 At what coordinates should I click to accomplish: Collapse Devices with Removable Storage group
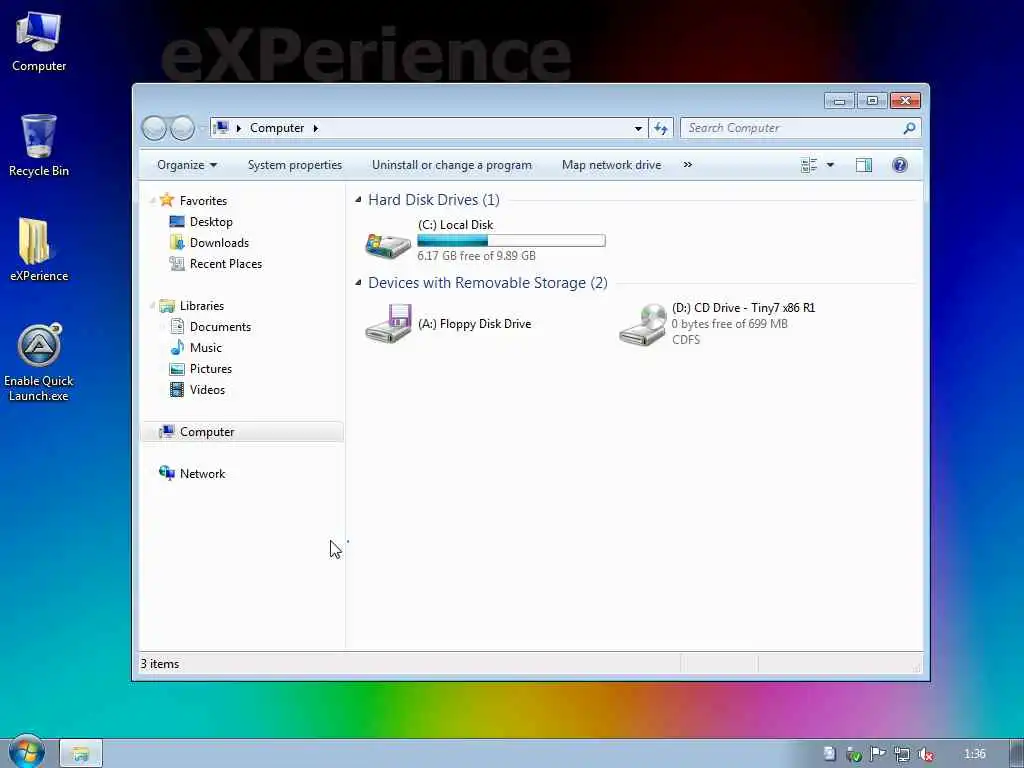[x=358, y=283]
